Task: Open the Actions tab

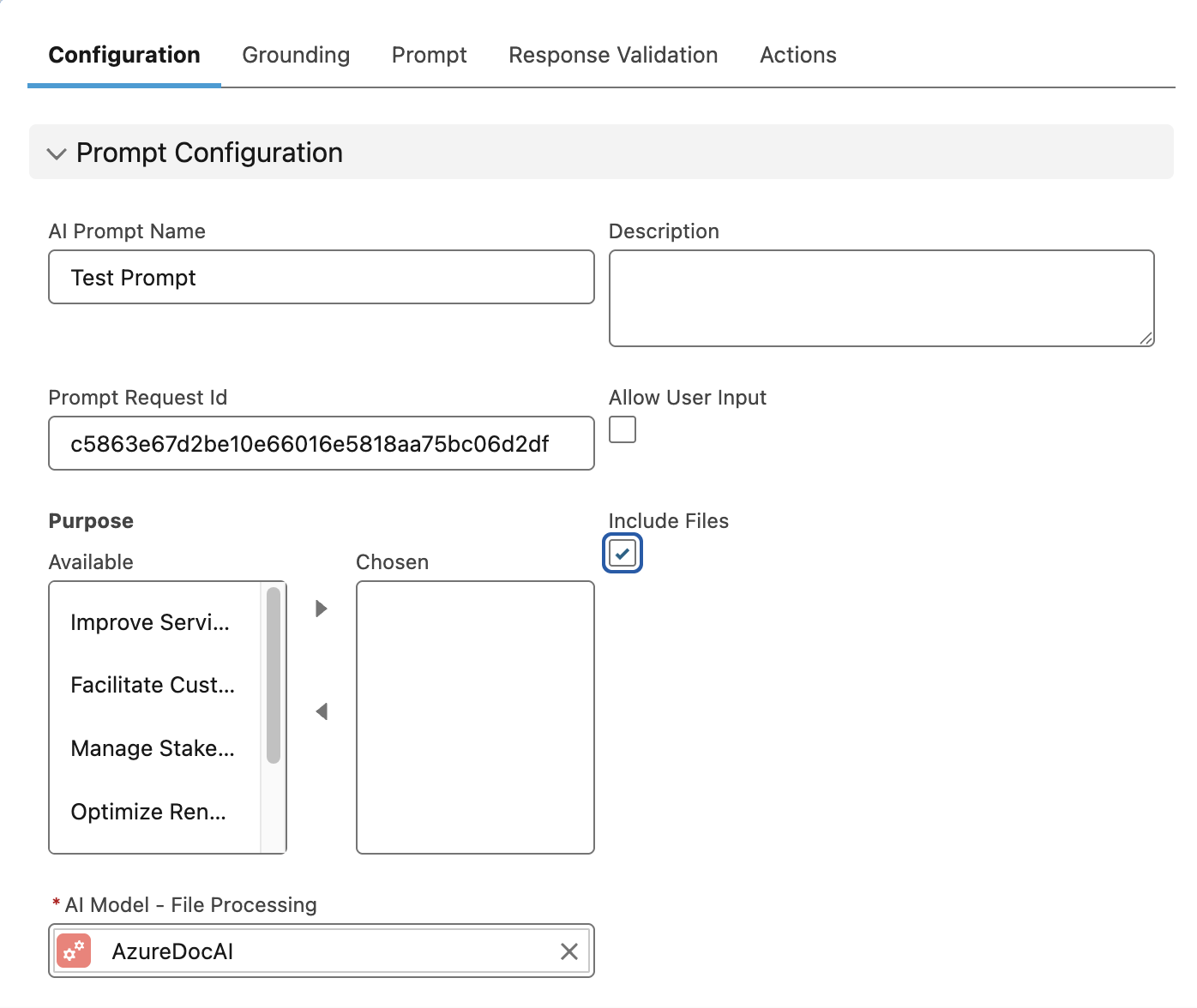Action: pyautogui.click(x=797, y=55)
